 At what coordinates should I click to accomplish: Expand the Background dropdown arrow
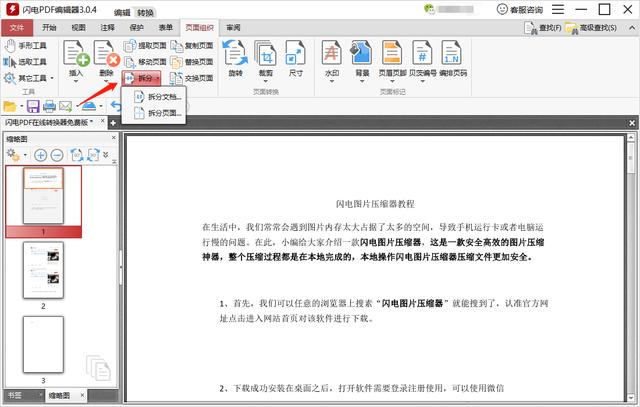(x=362, y=81)
